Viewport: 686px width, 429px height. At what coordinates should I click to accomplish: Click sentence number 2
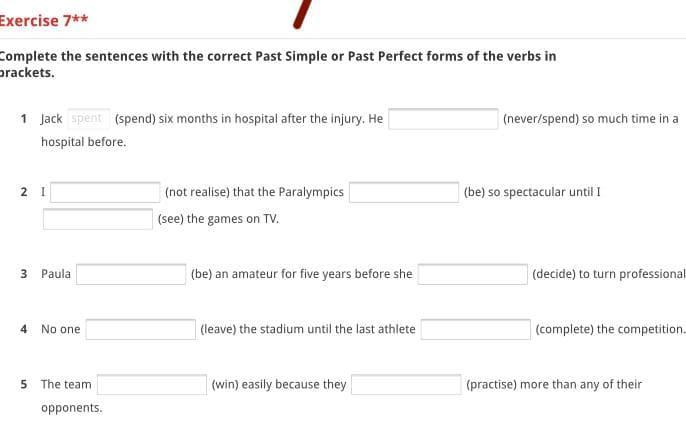pos(24,192)
